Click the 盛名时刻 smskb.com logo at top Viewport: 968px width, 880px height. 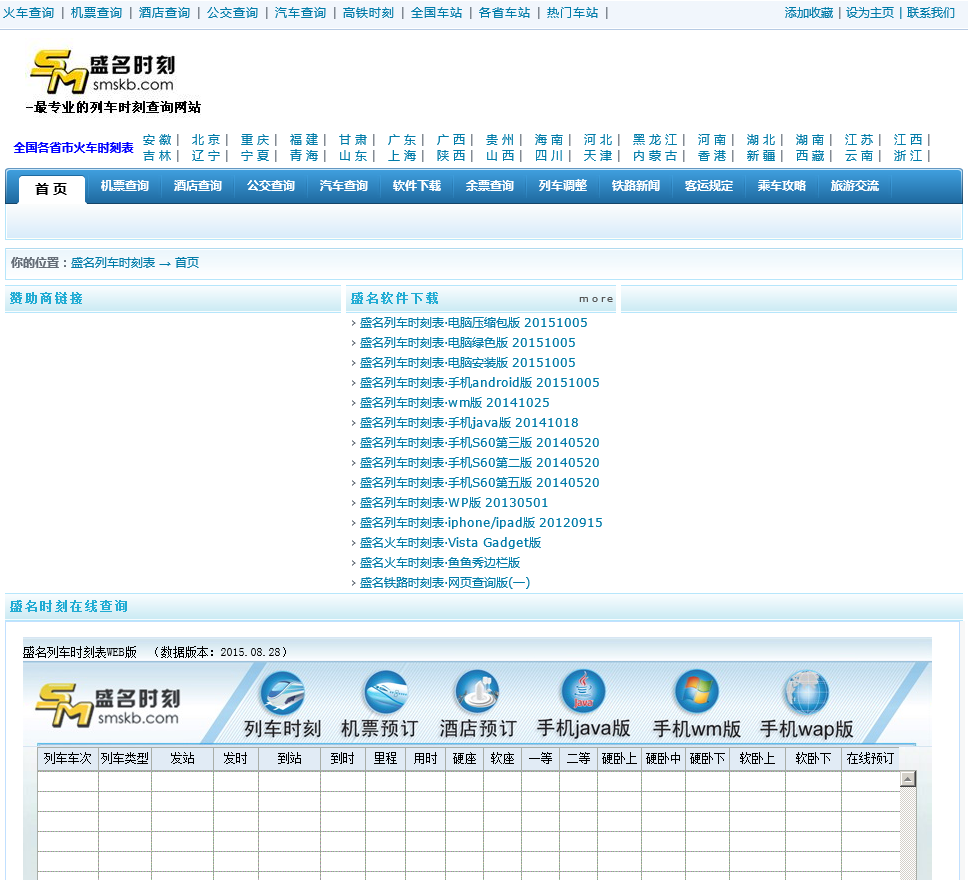(102, 72)
